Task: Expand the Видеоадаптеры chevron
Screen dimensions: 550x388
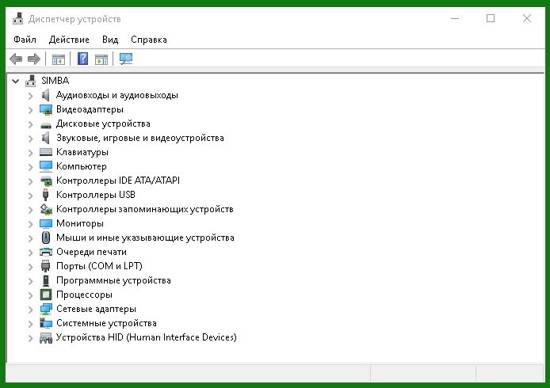Action: 31,110
